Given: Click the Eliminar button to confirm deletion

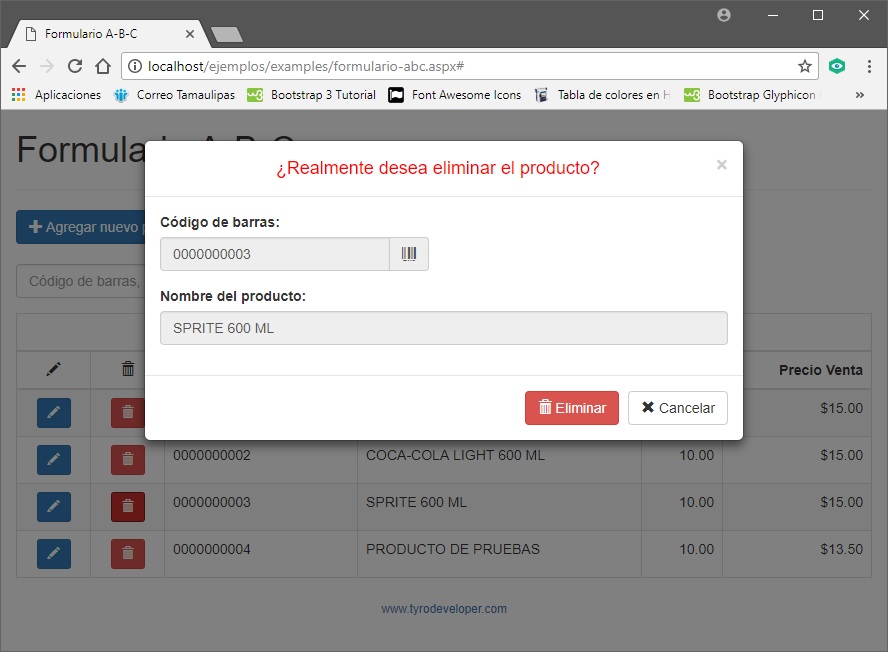Looking at the screenshot, I should click(571, 408).
